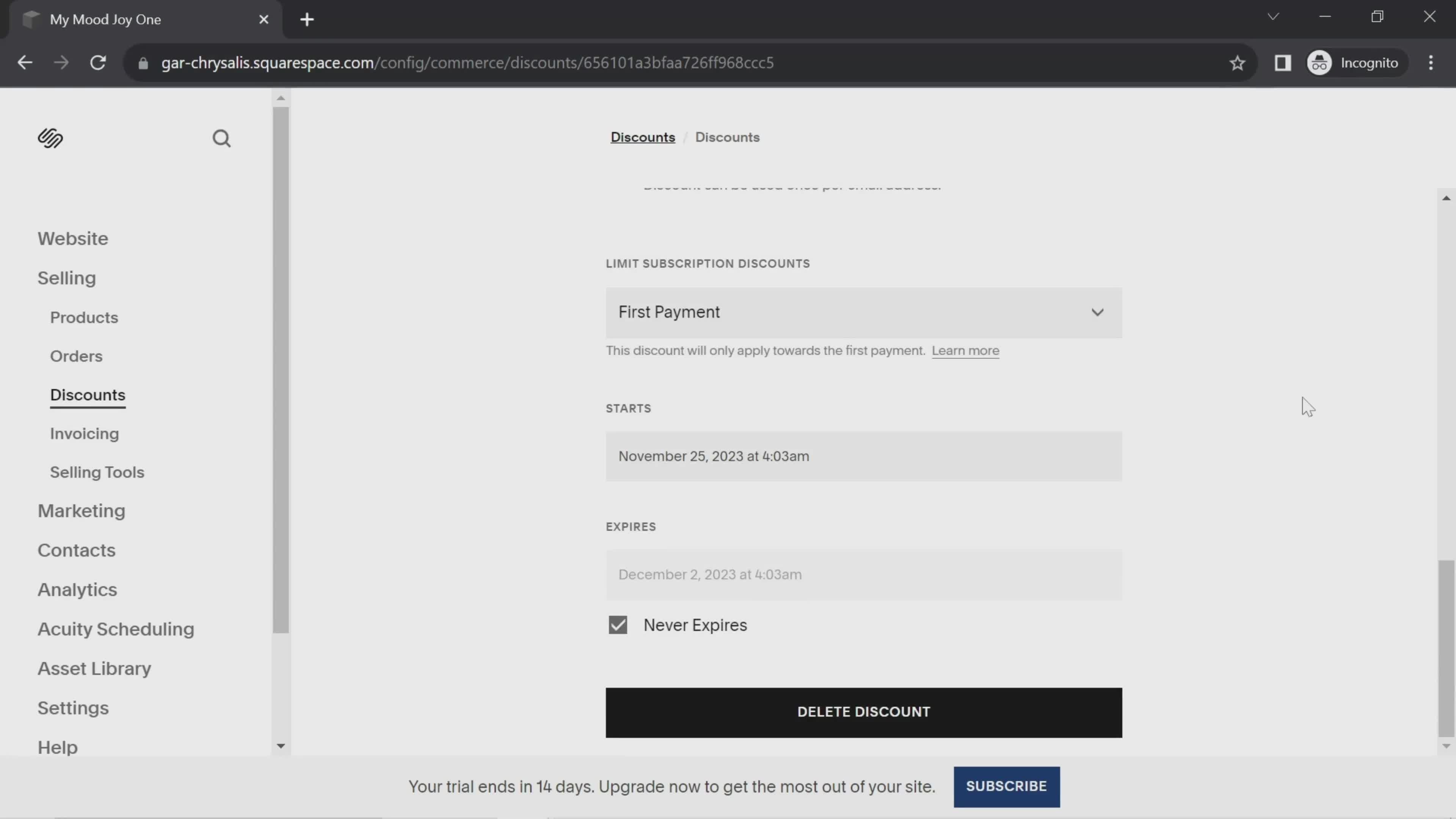Open Settings in the sidebar
Viewport: 1456px width, 819px height.
(x=73, y=708)
